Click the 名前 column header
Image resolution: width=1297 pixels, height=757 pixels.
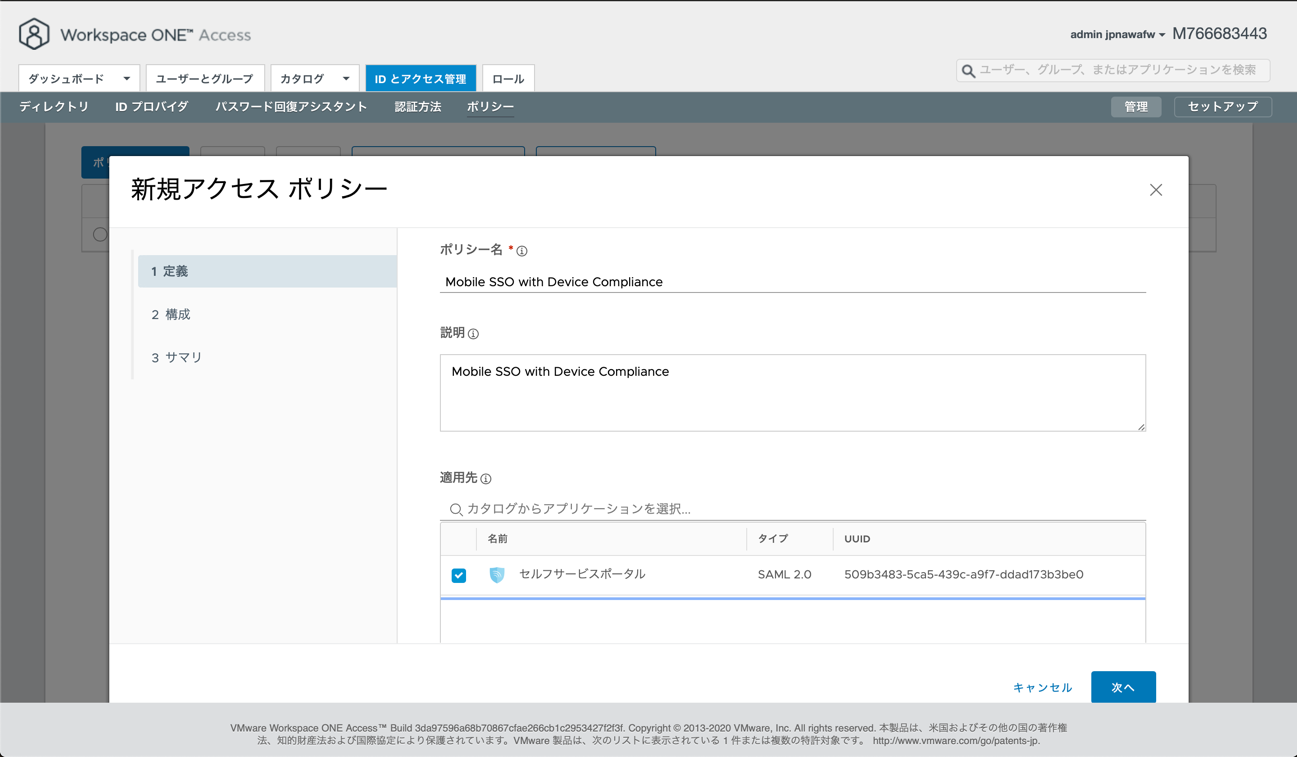tap(498, 539)
